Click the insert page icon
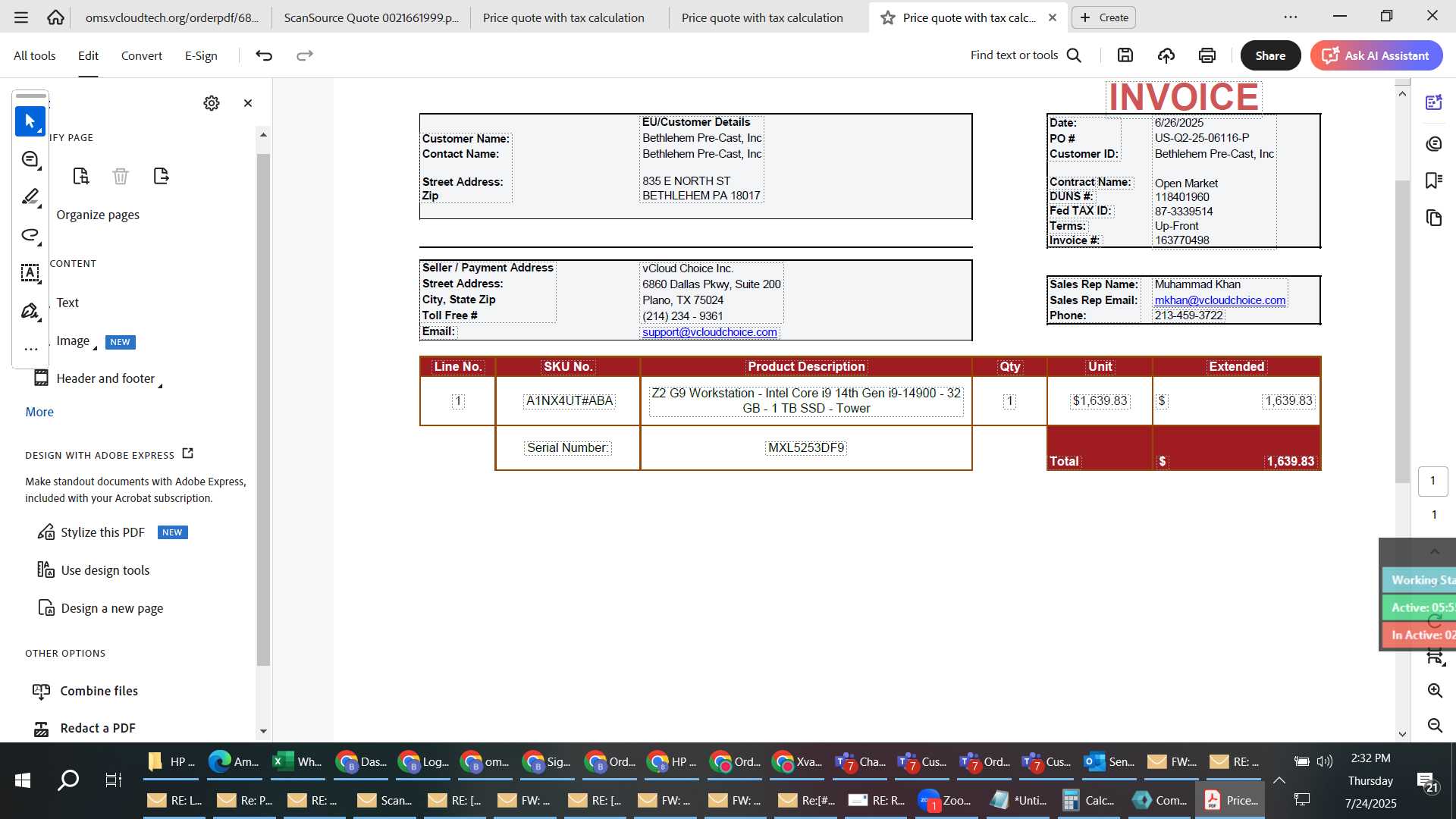The width and height of the screenshot is (1456, 819). [x=81, y=176]
